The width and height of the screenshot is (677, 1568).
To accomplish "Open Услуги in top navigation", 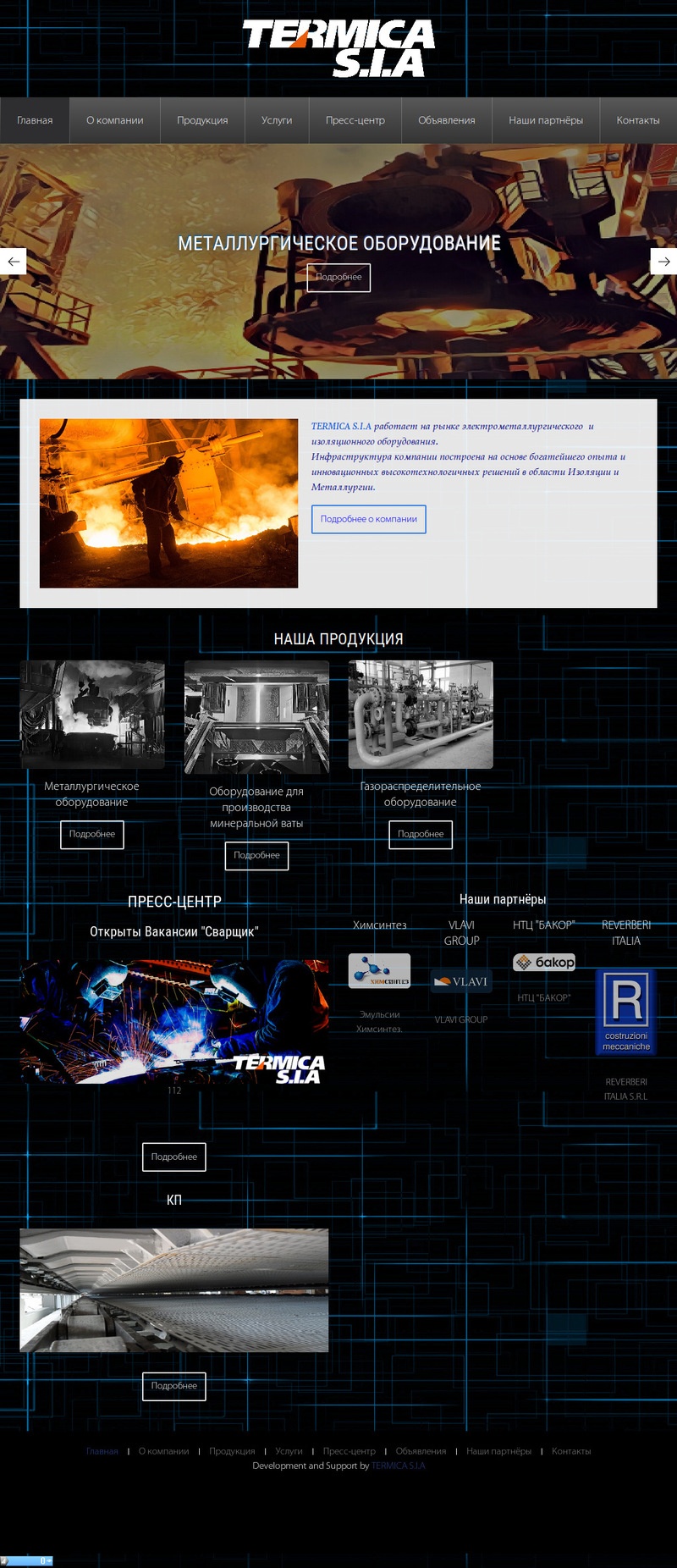I will coord(277,120).
